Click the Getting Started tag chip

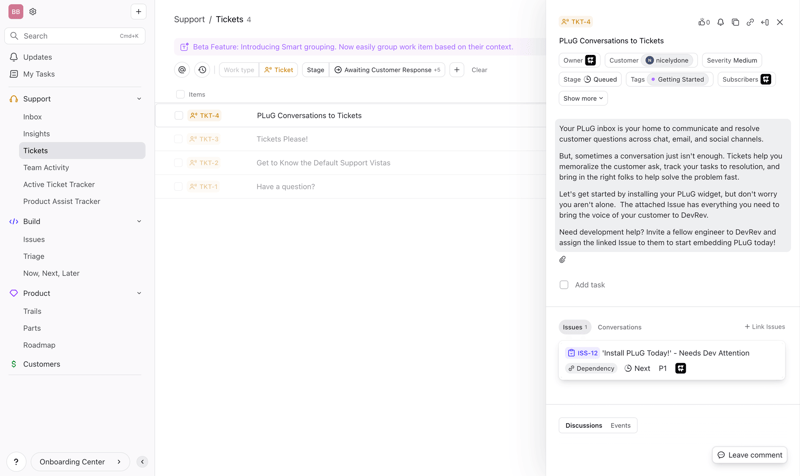(x=678, y=80)
